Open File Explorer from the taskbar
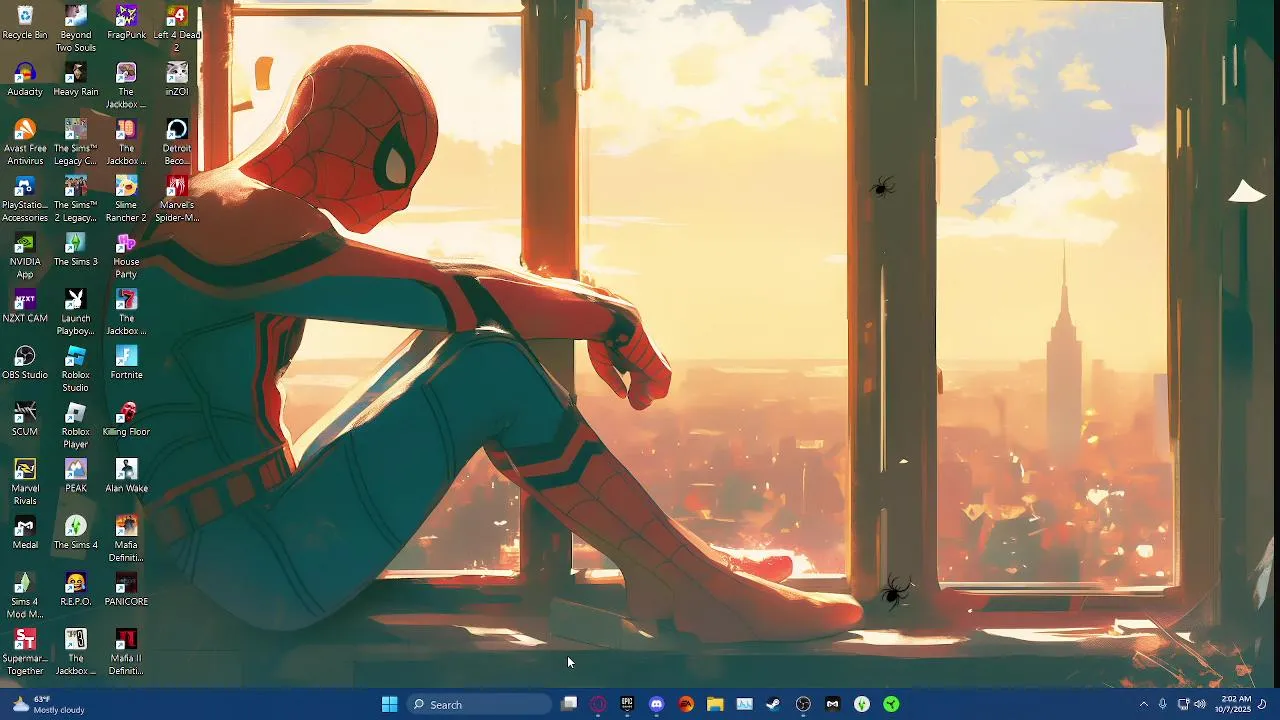The height and width of the screenshot is (720, 1280). (x=715, y=704)
